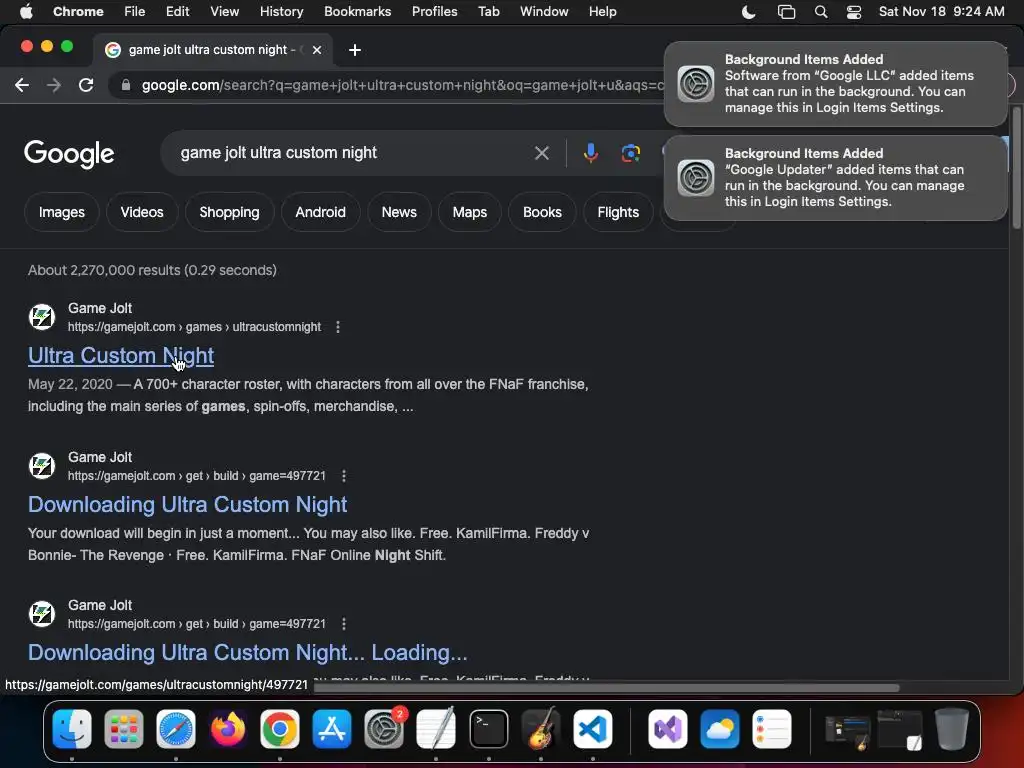The image size is (1024, 768).
Task: Open the Apple menu
Action: coord(26,12)
